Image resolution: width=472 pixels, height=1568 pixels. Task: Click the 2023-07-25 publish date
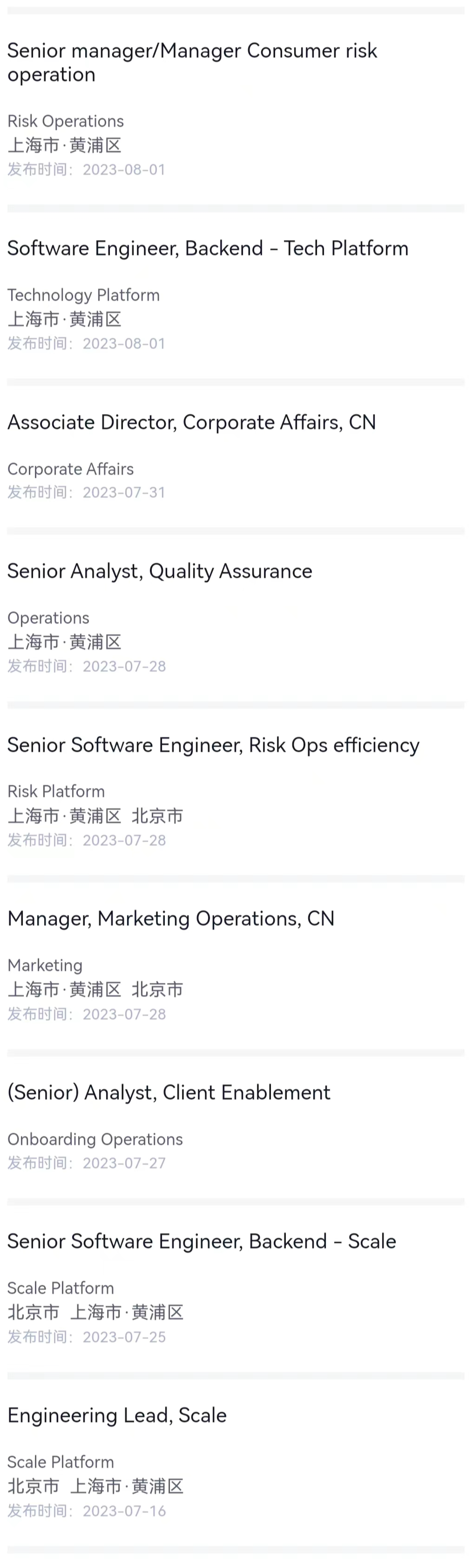click(x=124, y=1337)
